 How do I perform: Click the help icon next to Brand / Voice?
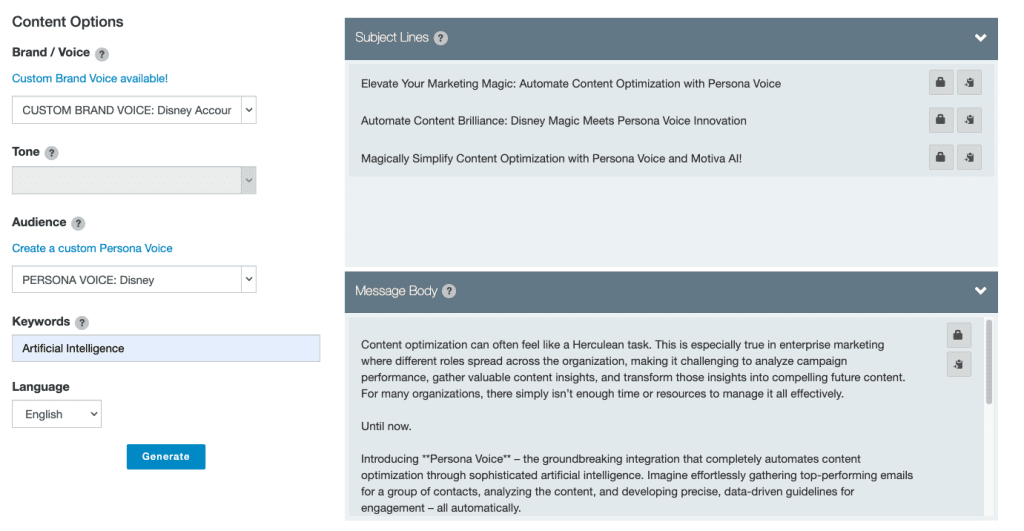(x=102, y=54)
